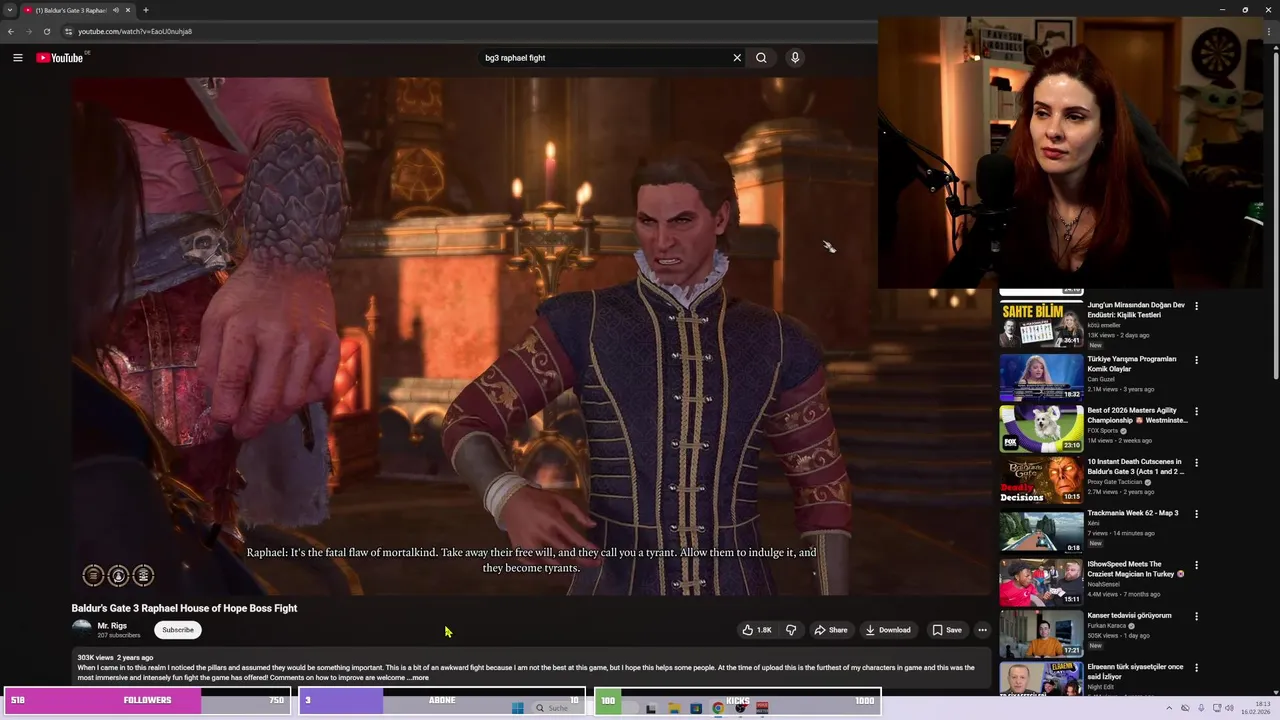The image size is (1280, 720).
Task: Open 10 Instant Death Cutscenes title
Action: (x=1136, y=466)
